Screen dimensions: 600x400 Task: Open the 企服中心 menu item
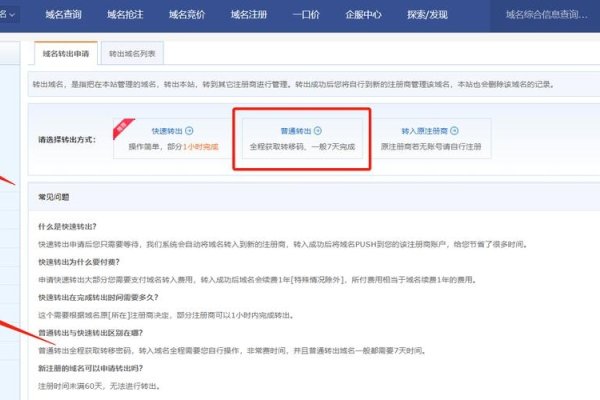pyautogui.click(x=363, y=15)
